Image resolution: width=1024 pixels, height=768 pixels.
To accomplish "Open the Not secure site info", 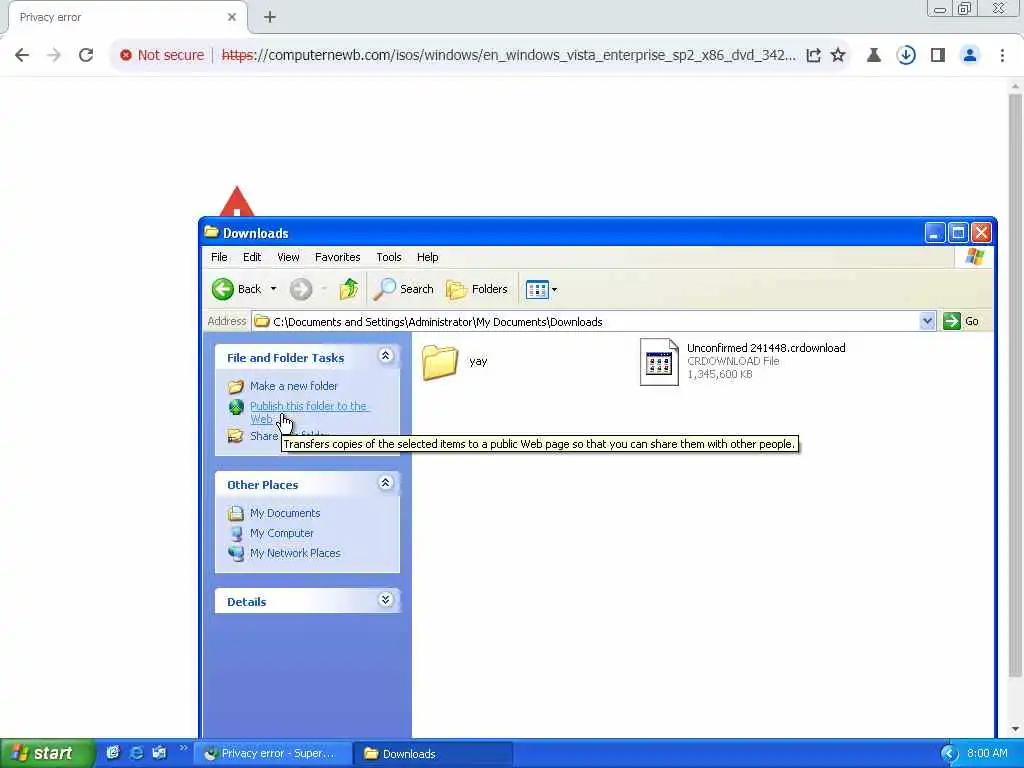I will (162, 55).
